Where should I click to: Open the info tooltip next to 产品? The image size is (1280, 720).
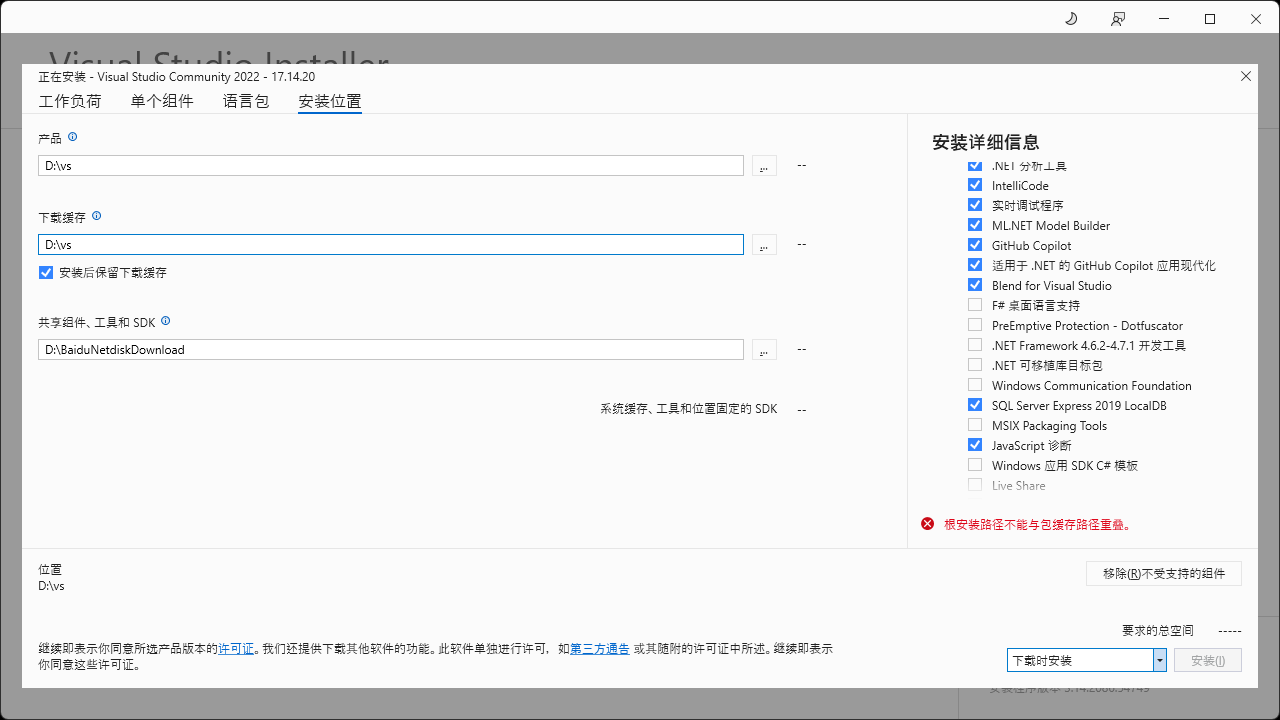(70, 137)
